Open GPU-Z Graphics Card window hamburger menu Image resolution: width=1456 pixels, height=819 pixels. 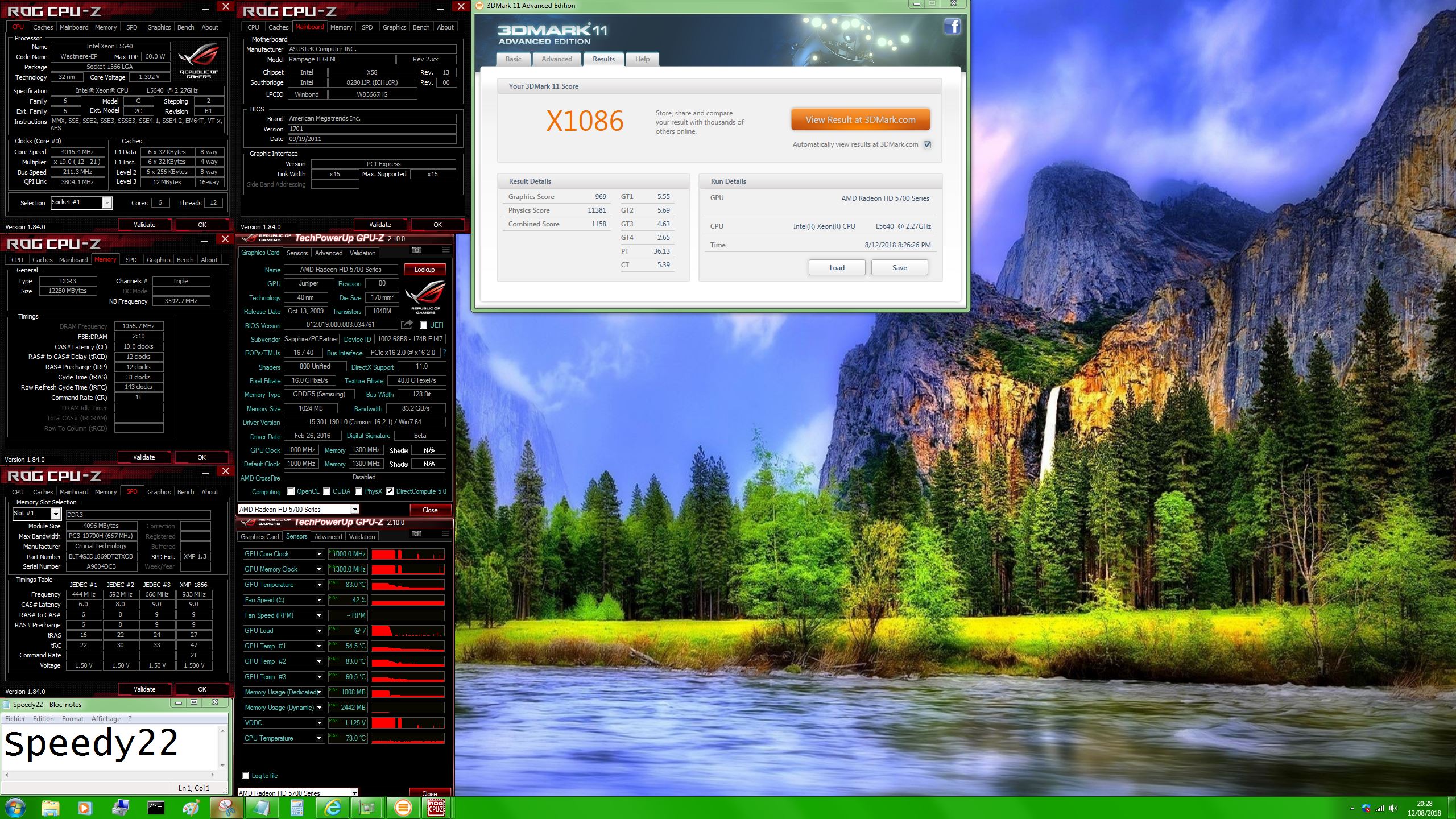tap(446, 250)
